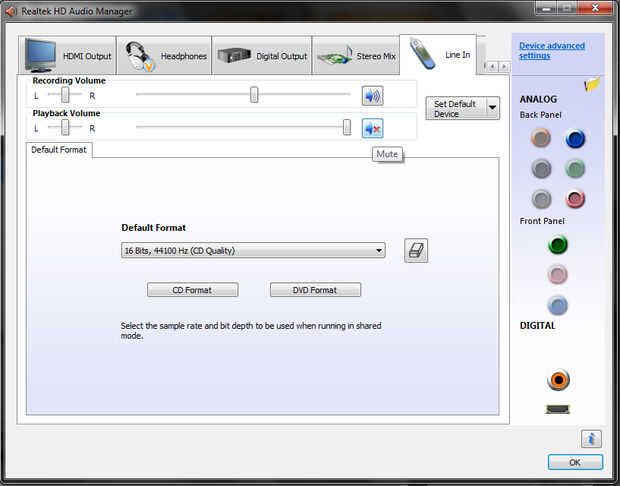Confirm with the OK button
The width and height of the screenshot is (620, 486).
[x=575, y=462]
